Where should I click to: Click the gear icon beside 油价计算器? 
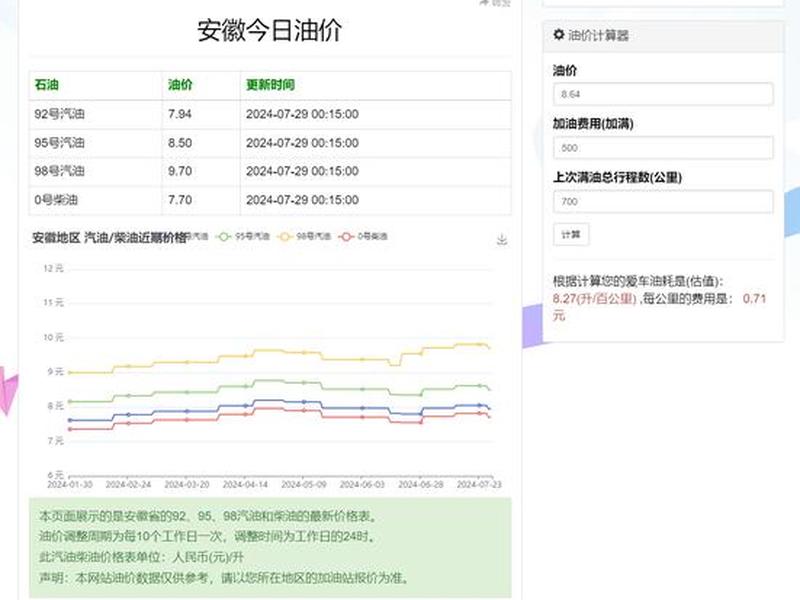click(x=559, y=35)
